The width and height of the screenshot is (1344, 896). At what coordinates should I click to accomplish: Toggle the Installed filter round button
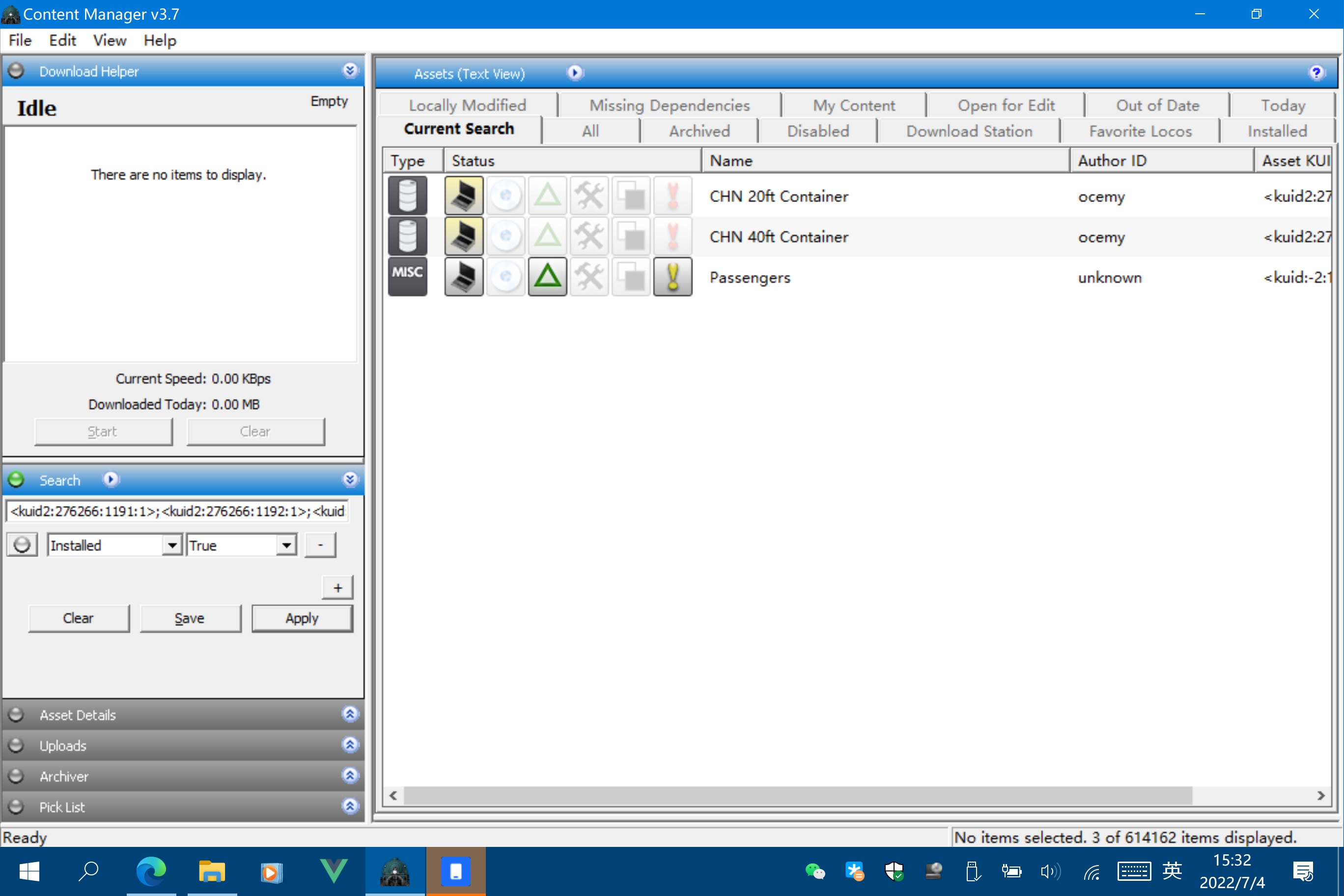[x=22, y=545]
